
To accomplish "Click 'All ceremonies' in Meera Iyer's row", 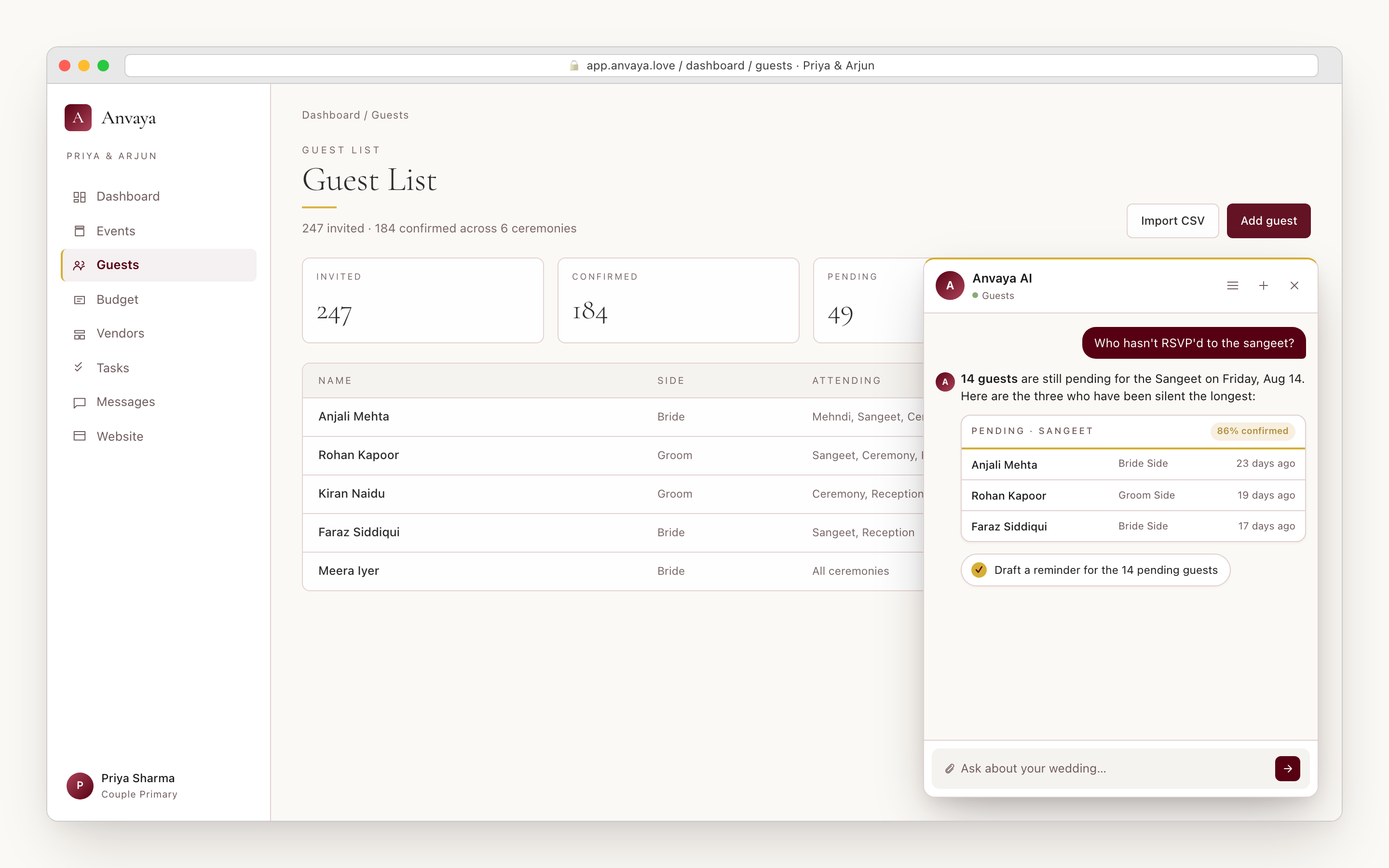I will (x=850, y=570).
